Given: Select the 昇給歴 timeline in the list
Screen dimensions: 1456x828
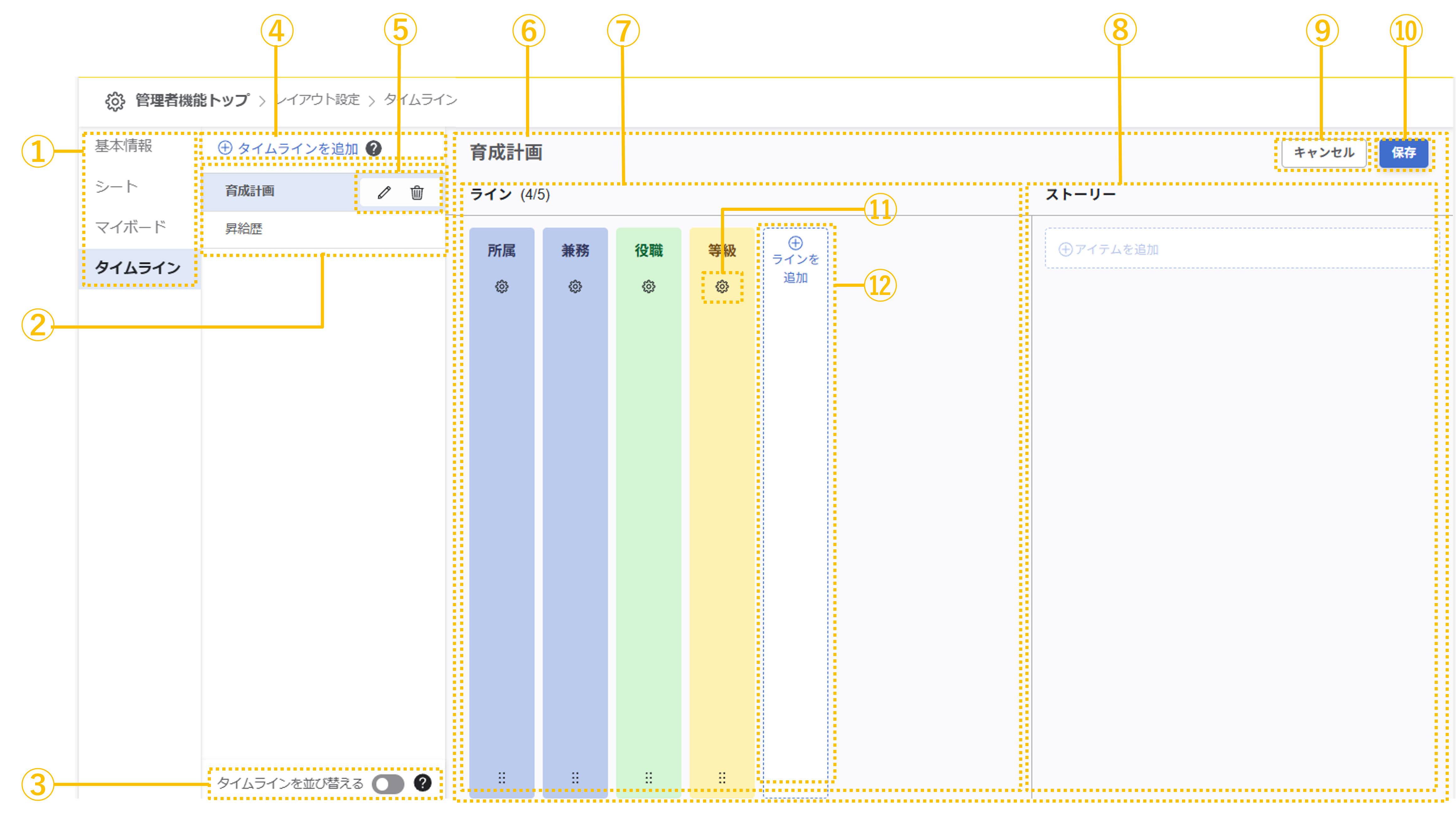Looking at the screenshot, I should 244,230.
